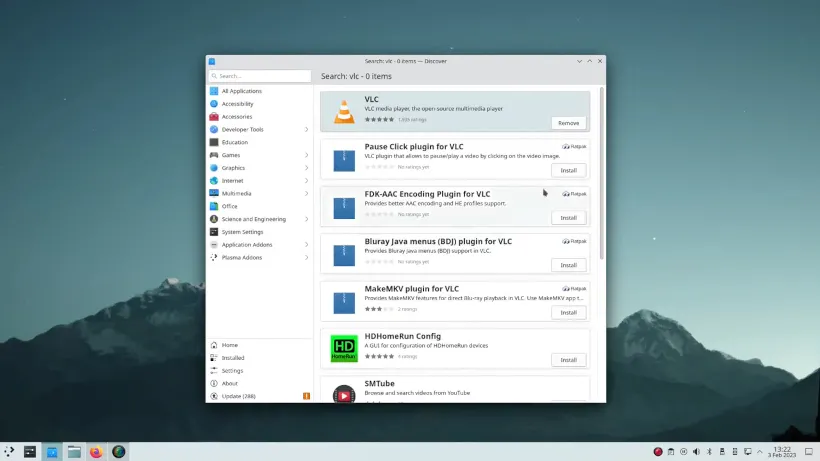Image resolution: width=820 pixels, height=461 pixels.
Task: Open Firefox from the taskbar
Action: pyautogui.click(x=96, y=452)
